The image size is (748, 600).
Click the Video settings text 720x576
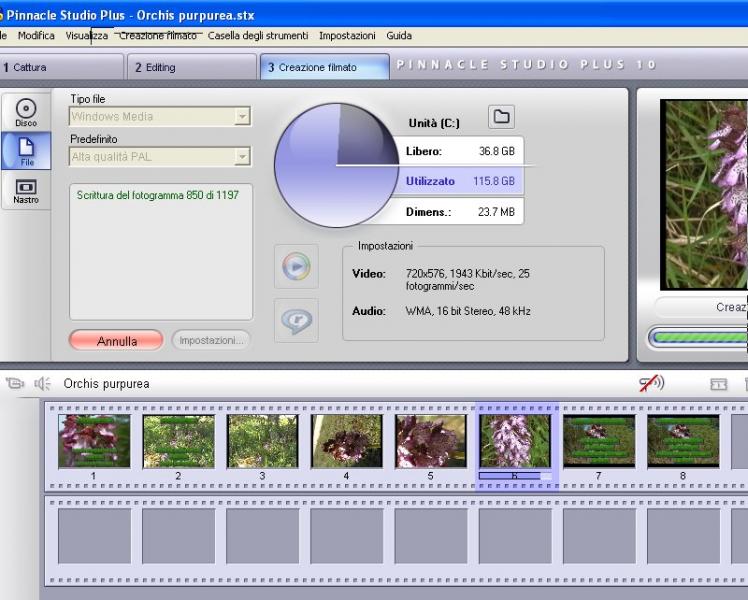[468, 280]
